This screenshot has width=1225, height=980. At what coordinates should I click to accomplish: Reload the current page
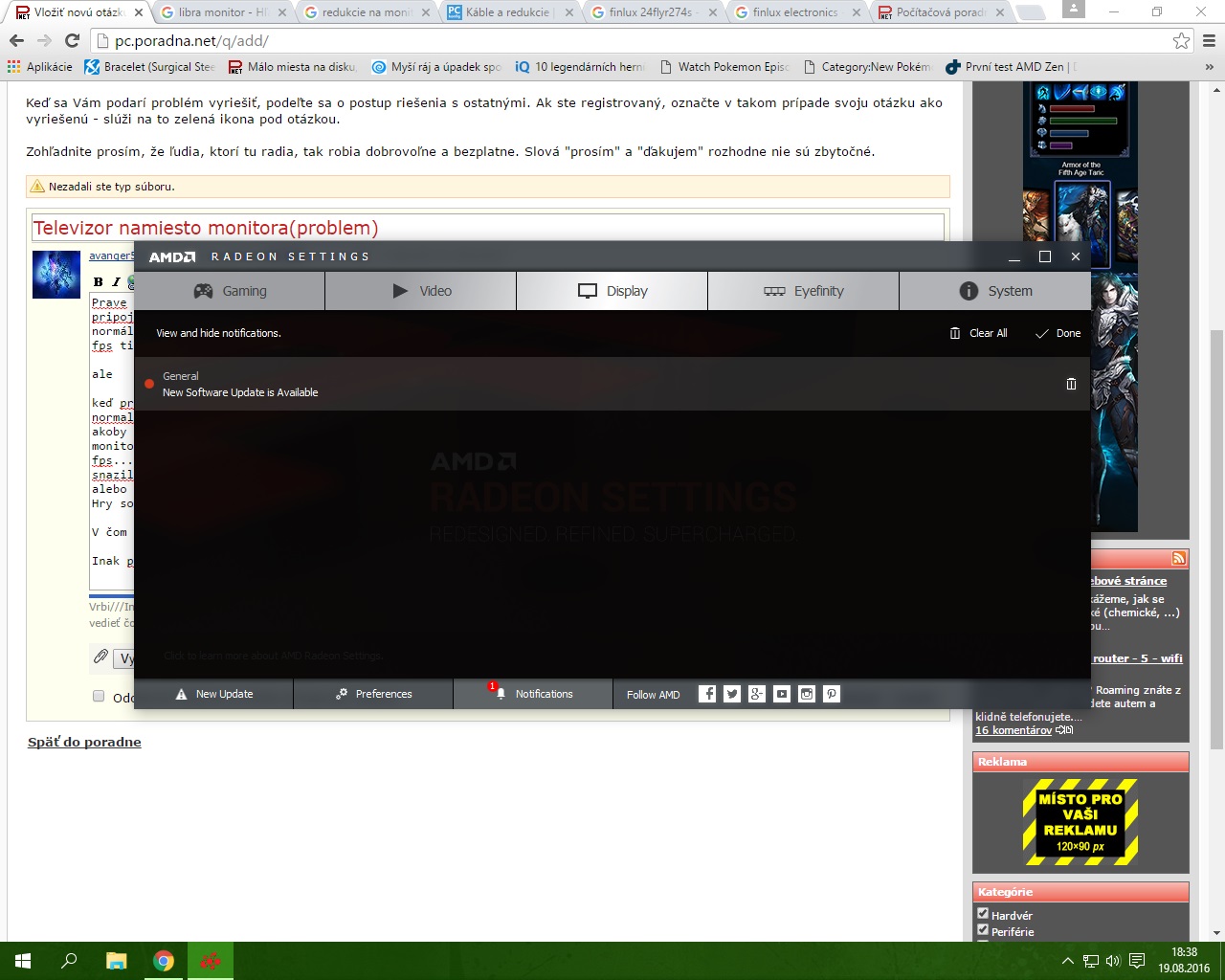(x=72, y=41)
